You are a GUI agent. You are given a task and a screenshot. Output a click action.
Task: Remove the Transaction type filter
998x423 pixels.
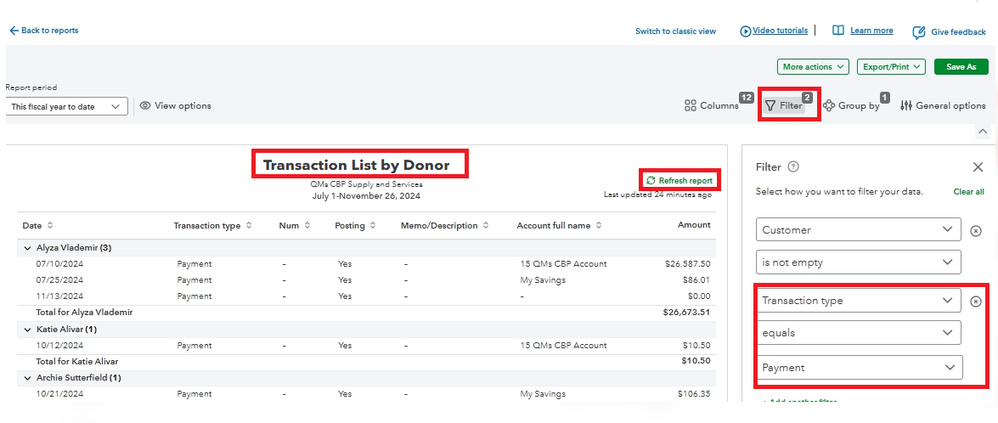976,301
